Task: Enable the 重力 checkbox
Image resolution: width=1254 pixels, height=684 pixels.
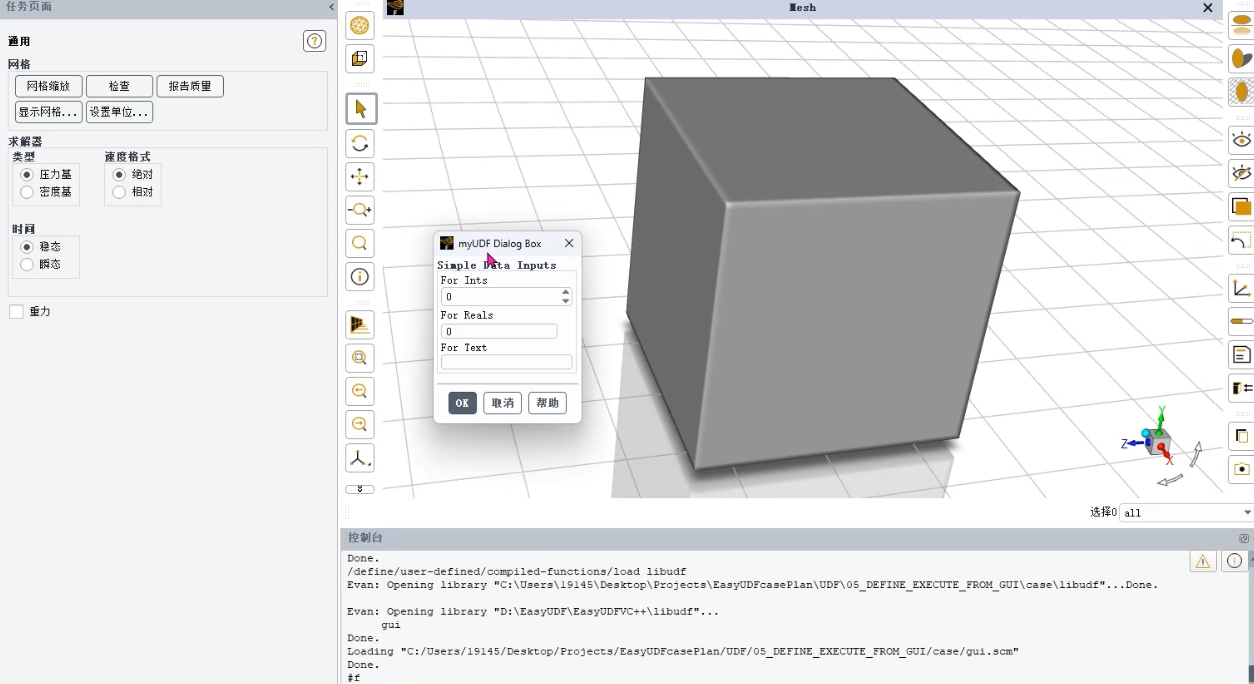Action: (x=16, y=312)
